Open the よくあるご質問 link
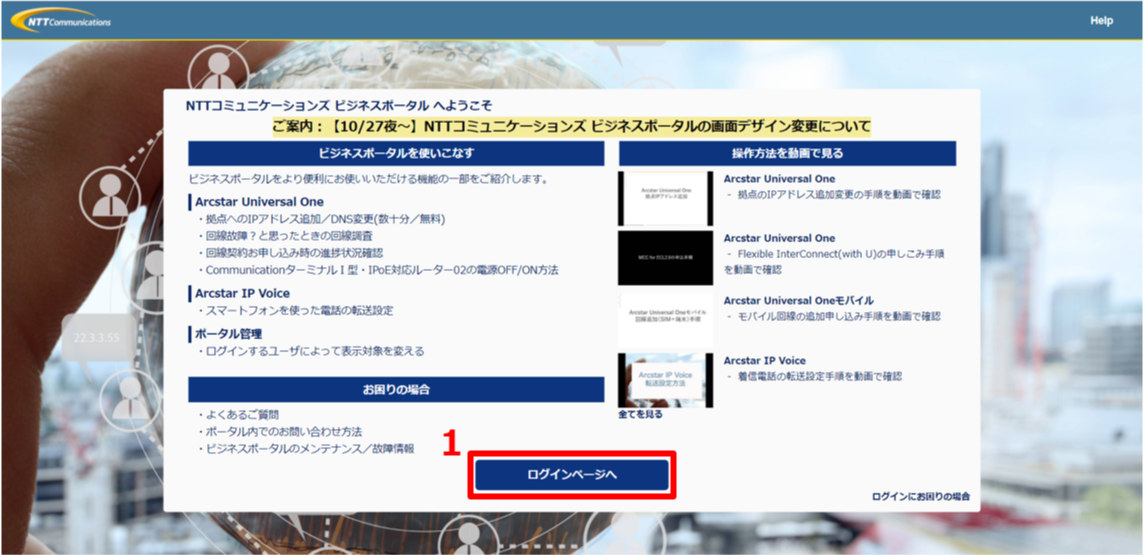Viewport: 1145px width, 555px height. pyautogui.click(x=241, y=414)
